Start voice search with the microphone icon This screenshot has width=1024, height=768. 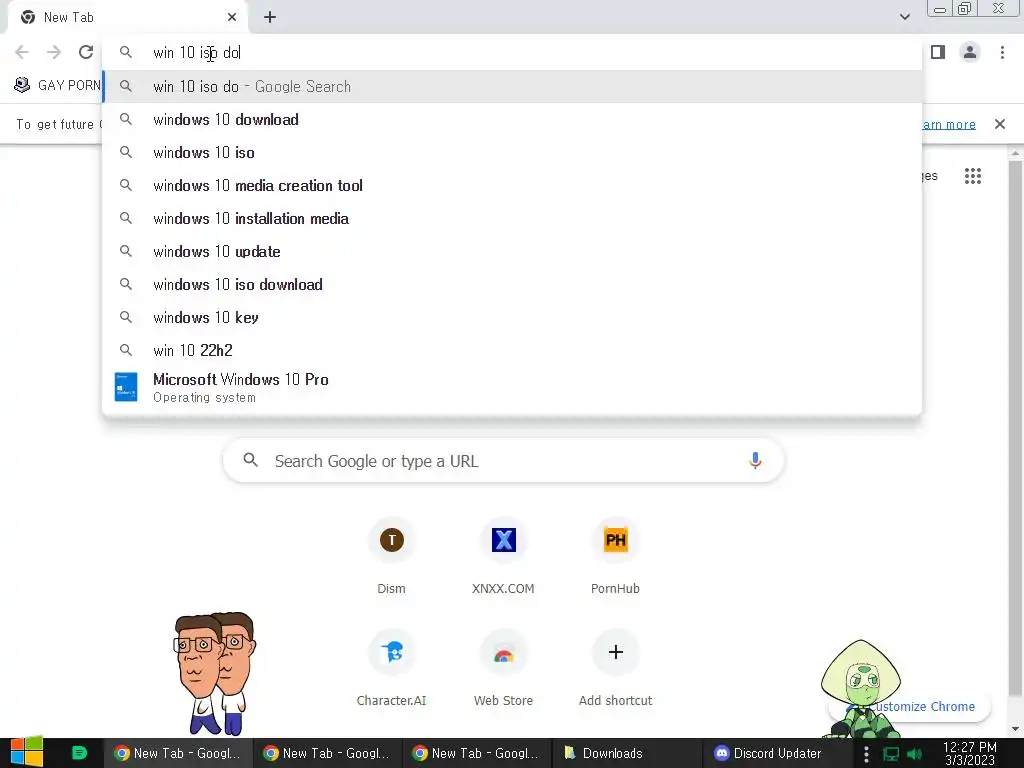[755, 461]
